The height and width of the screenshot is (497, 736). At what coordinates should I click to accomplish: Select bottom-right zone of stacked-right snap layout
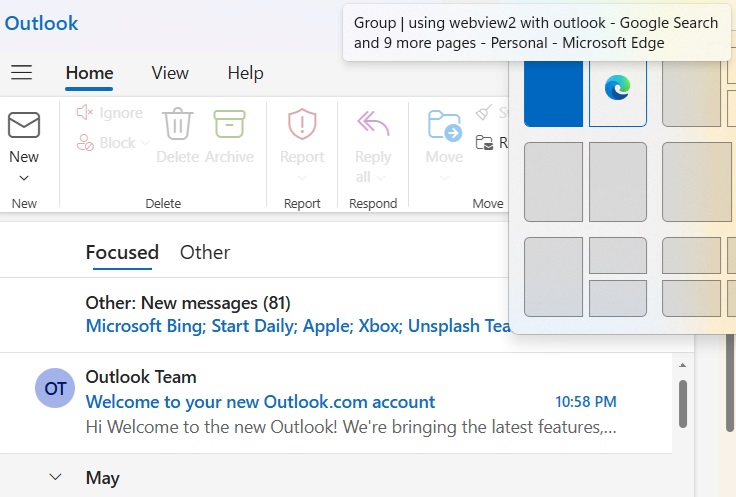coord(618,298)
